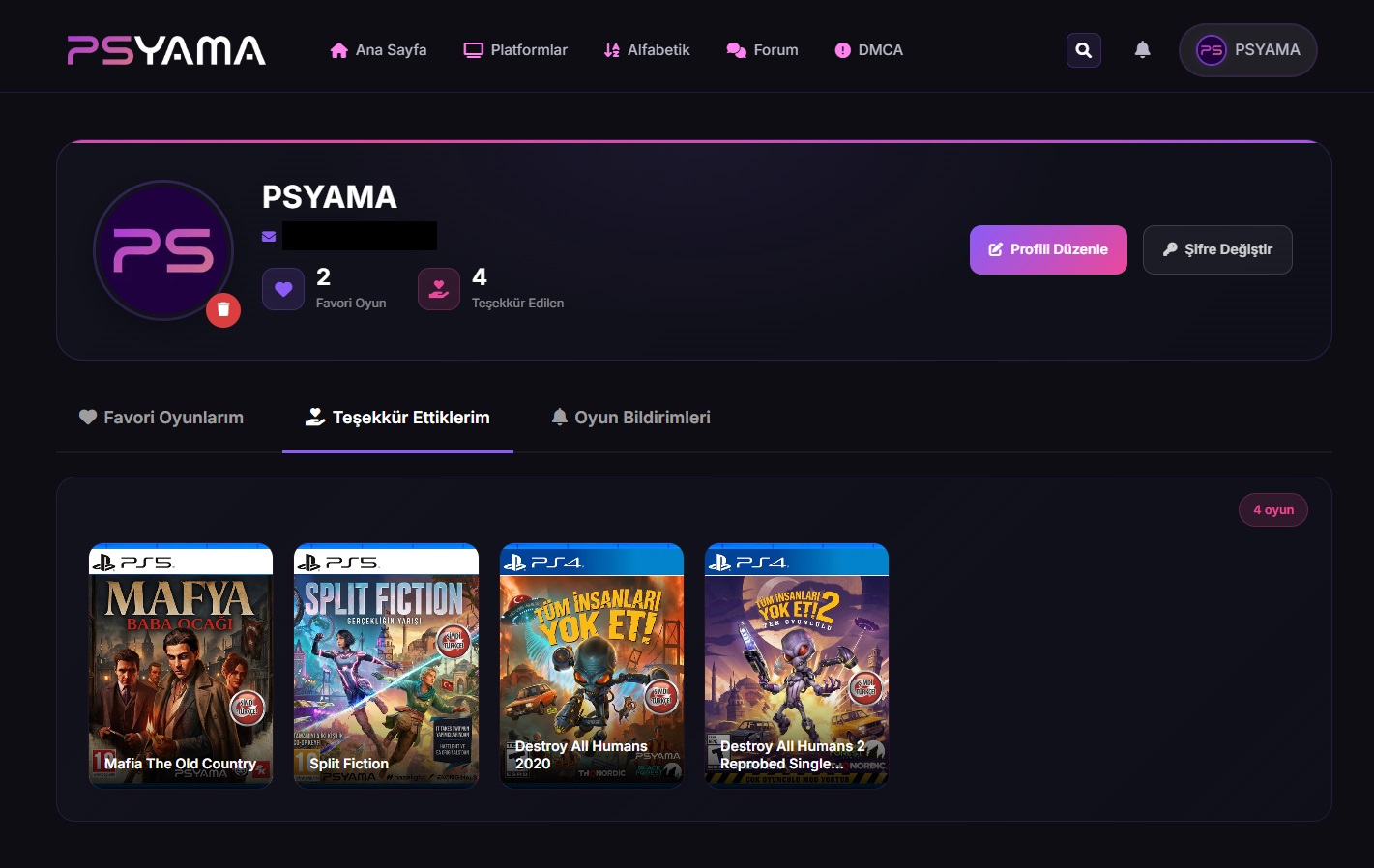Open the Alfabetik menu item
1374x868 pixels.
point(647,50)
